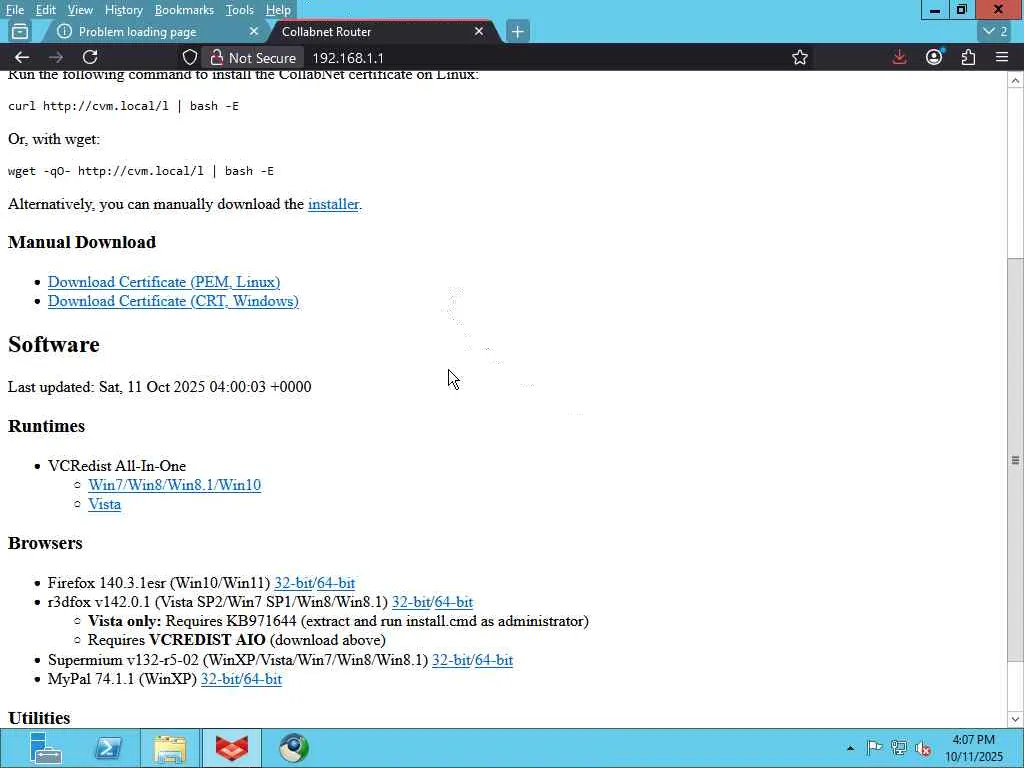Download Supermium v132-r5-02 64-bit
The width and height of the screenshot is (1024, 768).
click(494, 660)
